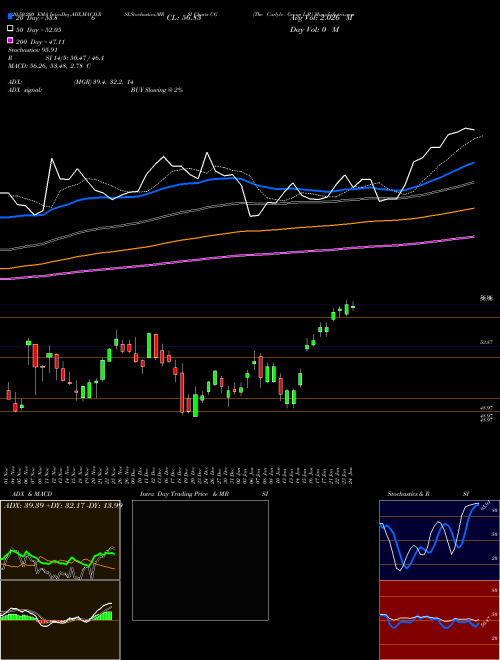
Task: Click the '200 Day - 47.11' legend text
Action: point(40,42)
